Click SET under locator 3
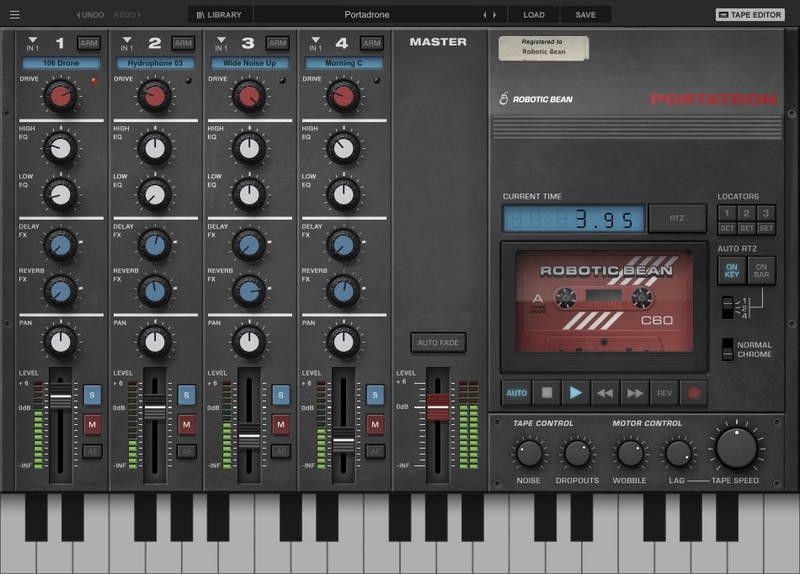This screenshot has width=800, height=574. pyautogui.click(x=766, y=228)
